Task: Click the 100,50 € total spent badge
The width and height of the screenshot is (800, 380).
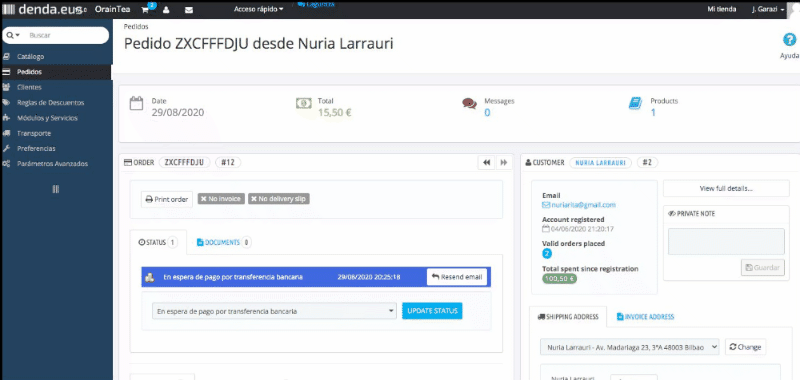Action: pos(559,279)
